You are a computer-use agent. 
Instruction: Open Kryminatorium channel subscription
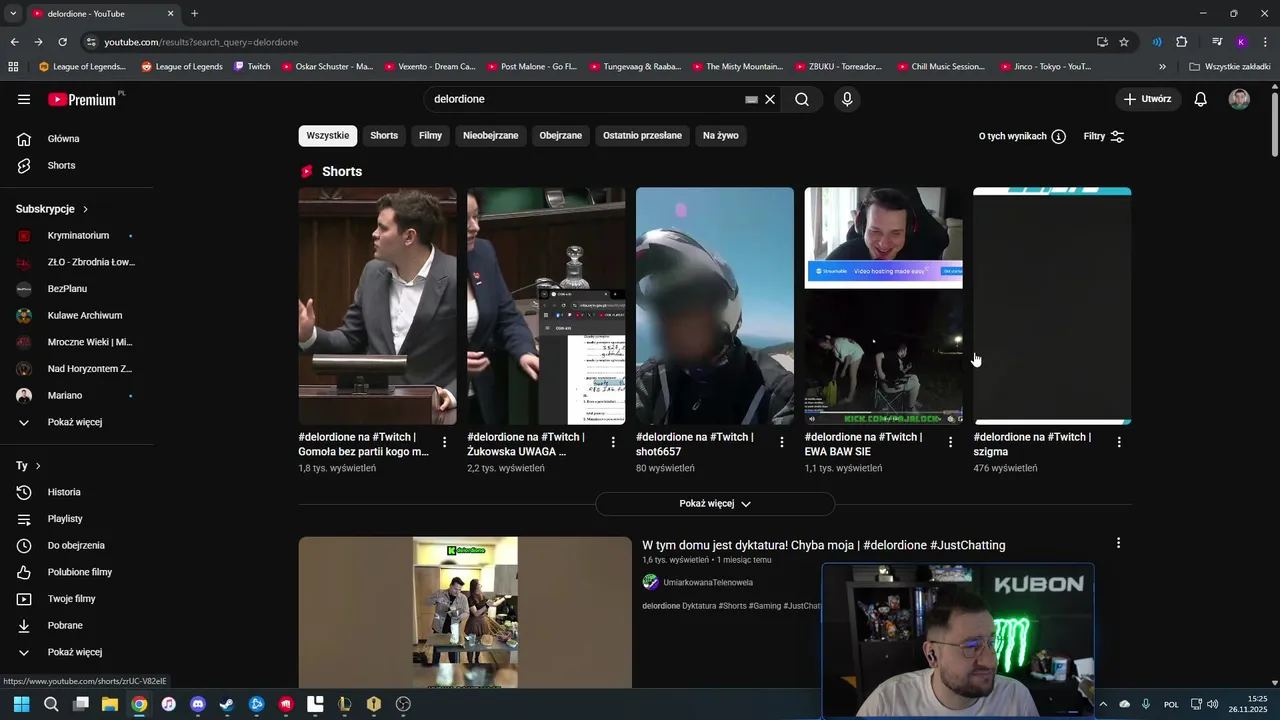(76, 235)
